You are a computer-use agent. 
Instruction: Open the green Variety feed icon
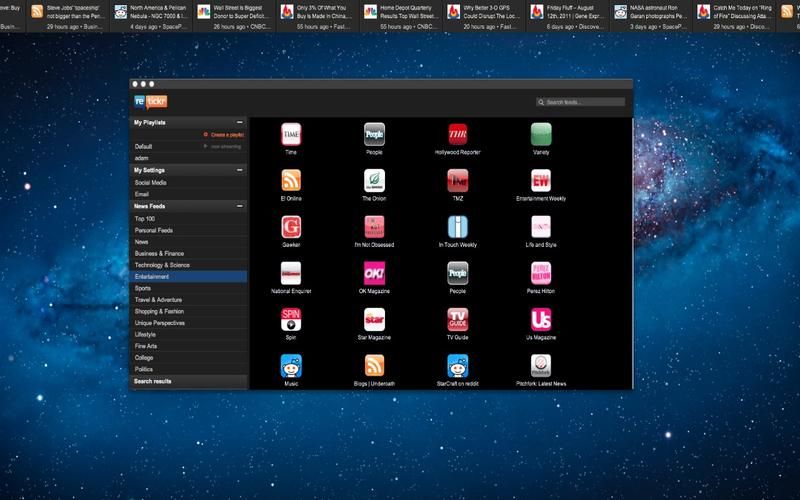tap(541, 134)
